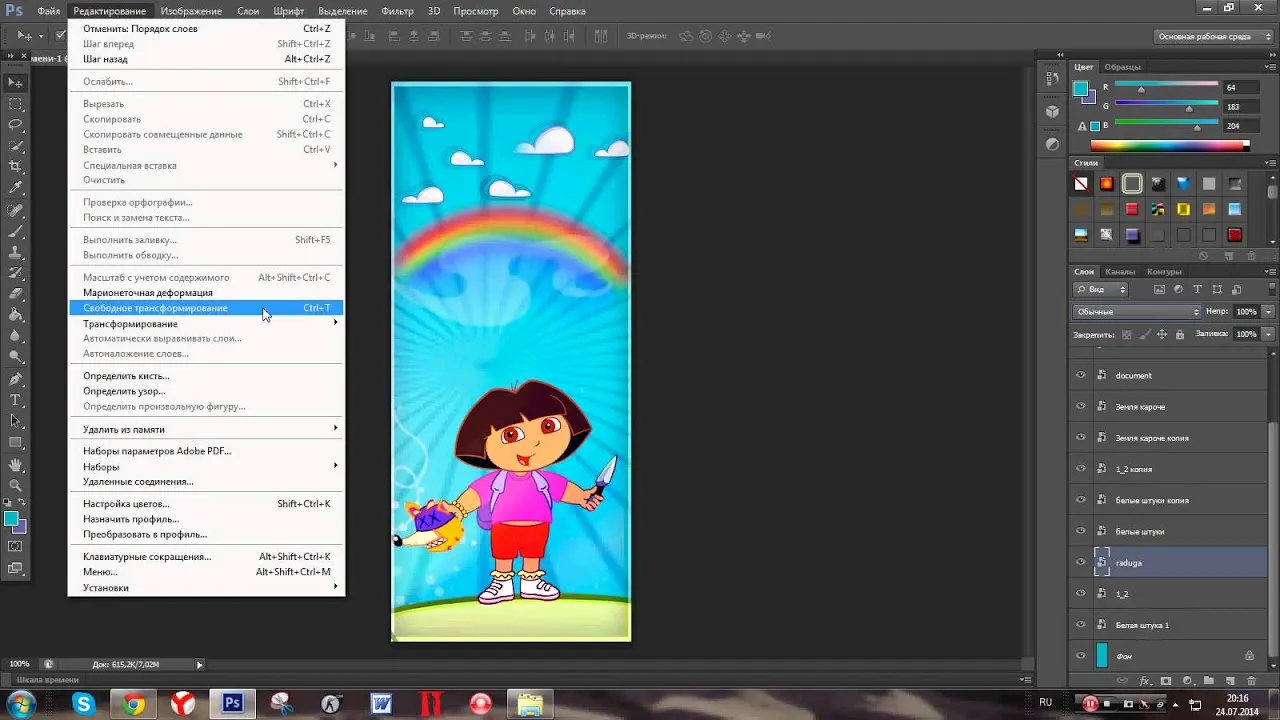Image resolution: width=1280 pixels, height=720 pixels.
Task: Open the layer filter Вид dropdown
Action: [x=1100, y=289]
